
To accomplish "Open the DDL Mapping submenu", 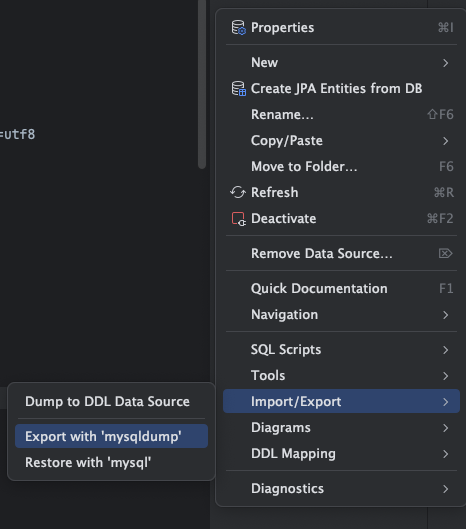I will (x=341, y=454).
